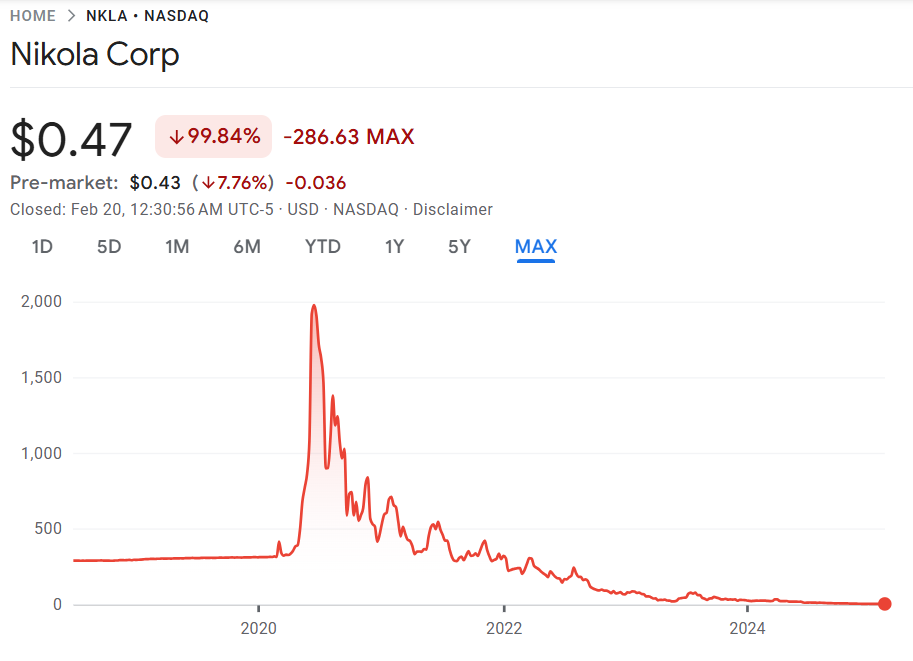Open the Disclaimer link

pos(452,210)
